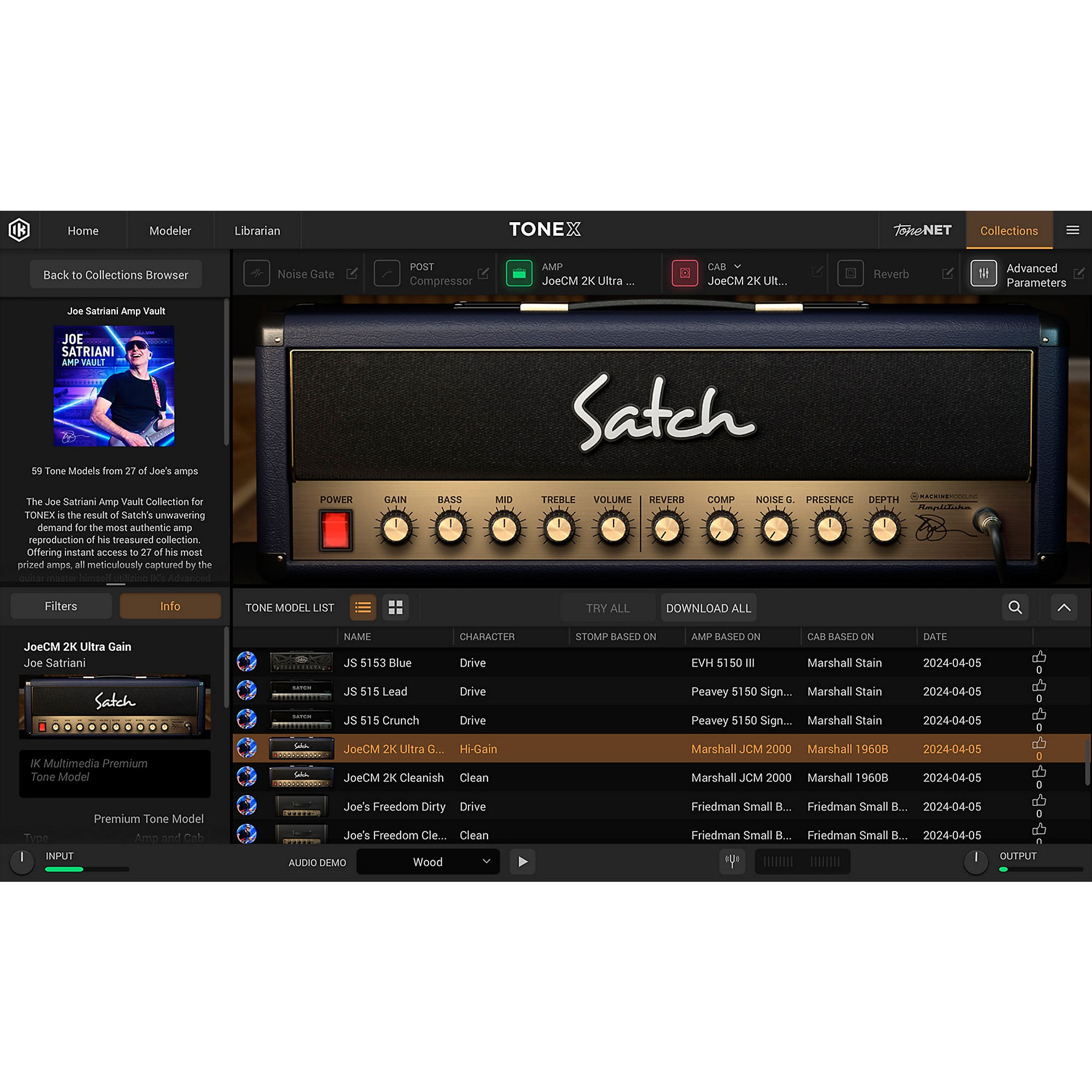Click the REVERB knob on the amp

[667, 529]
